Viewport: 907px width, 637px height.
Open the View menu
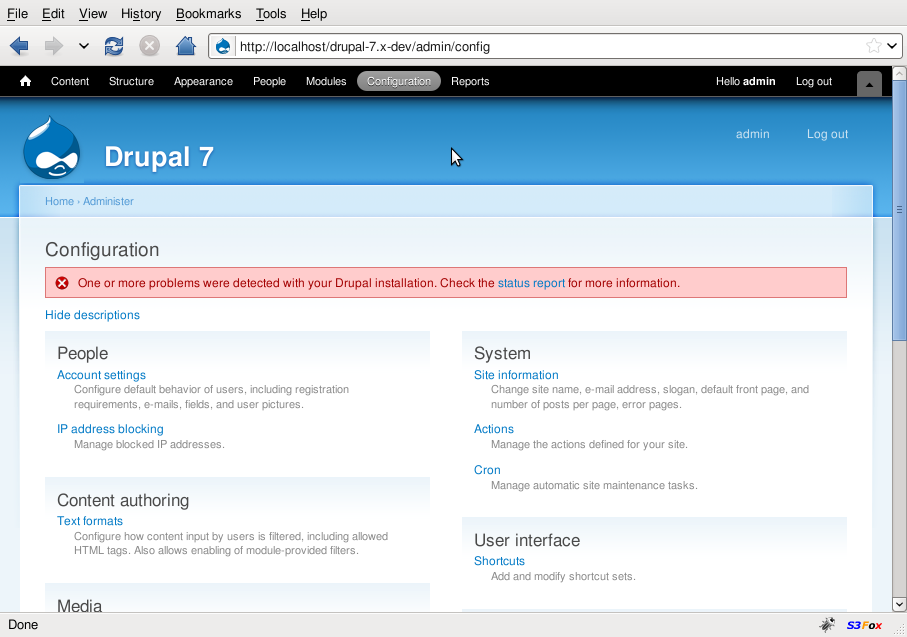point(93,13)
